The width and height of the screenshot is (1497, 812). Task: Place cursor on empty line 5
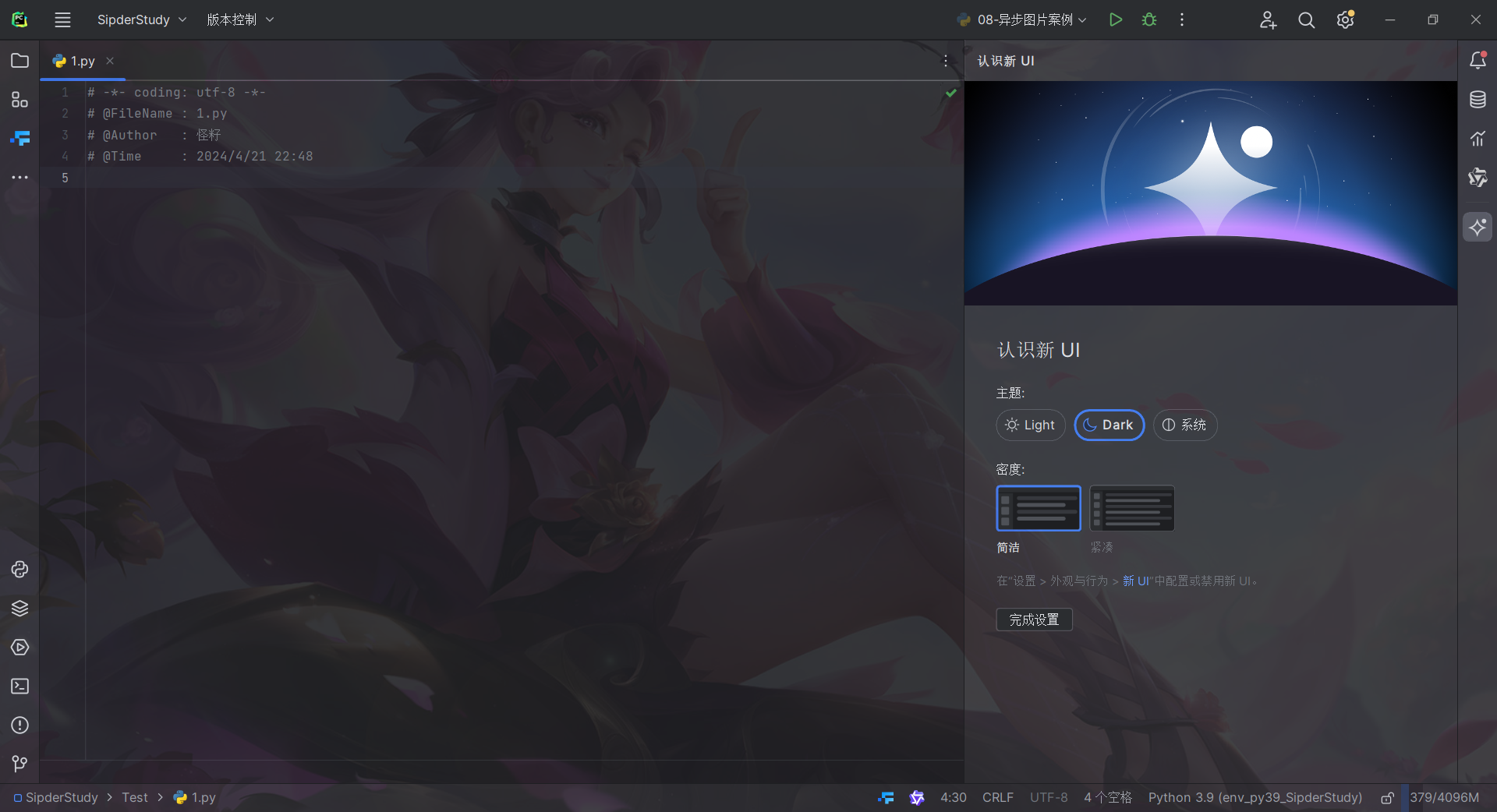click(x=522, y=178)
